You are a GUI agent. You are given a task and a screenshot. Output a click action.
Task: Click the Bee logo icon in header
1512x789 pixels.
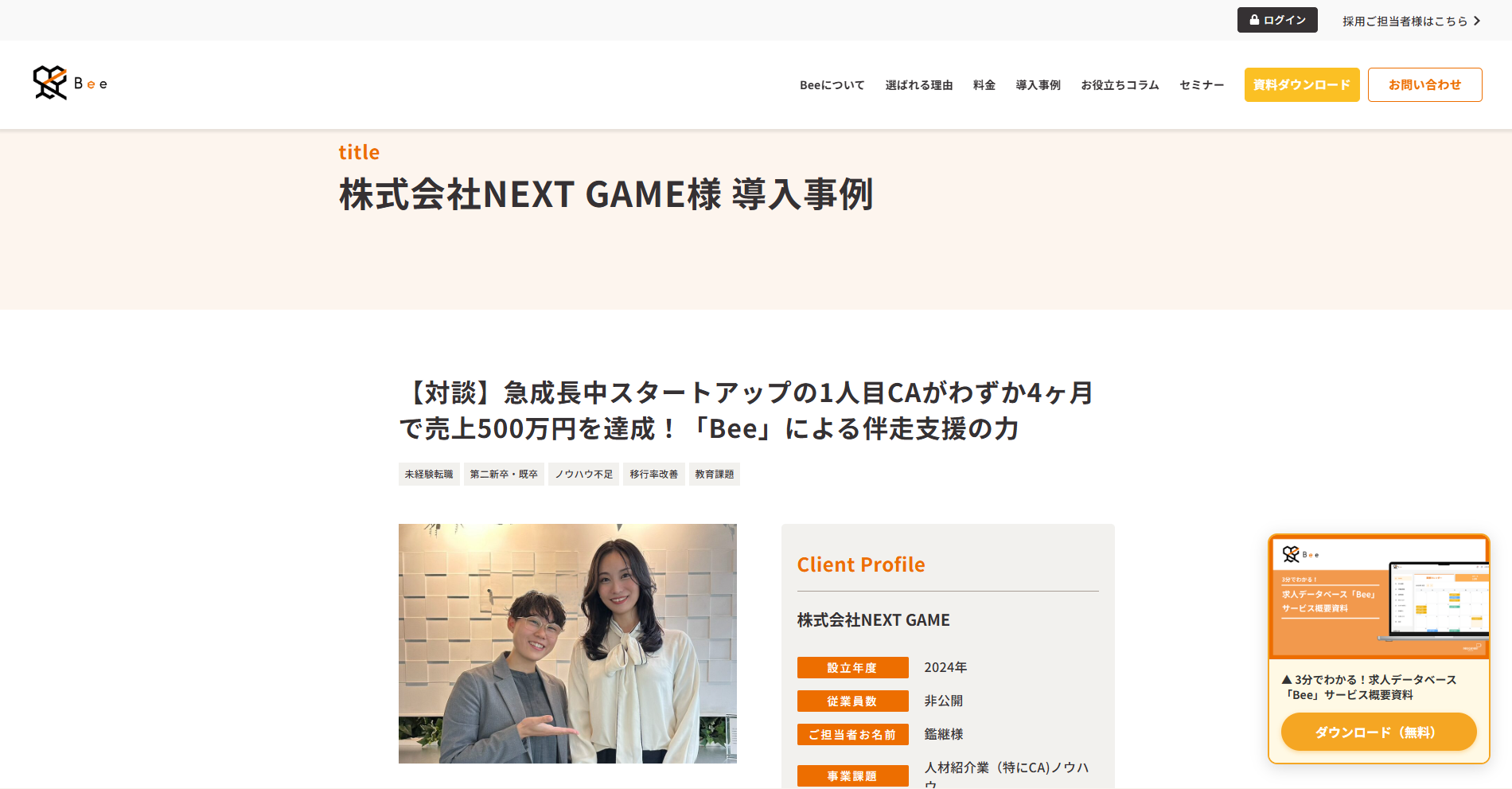[50, 83]
